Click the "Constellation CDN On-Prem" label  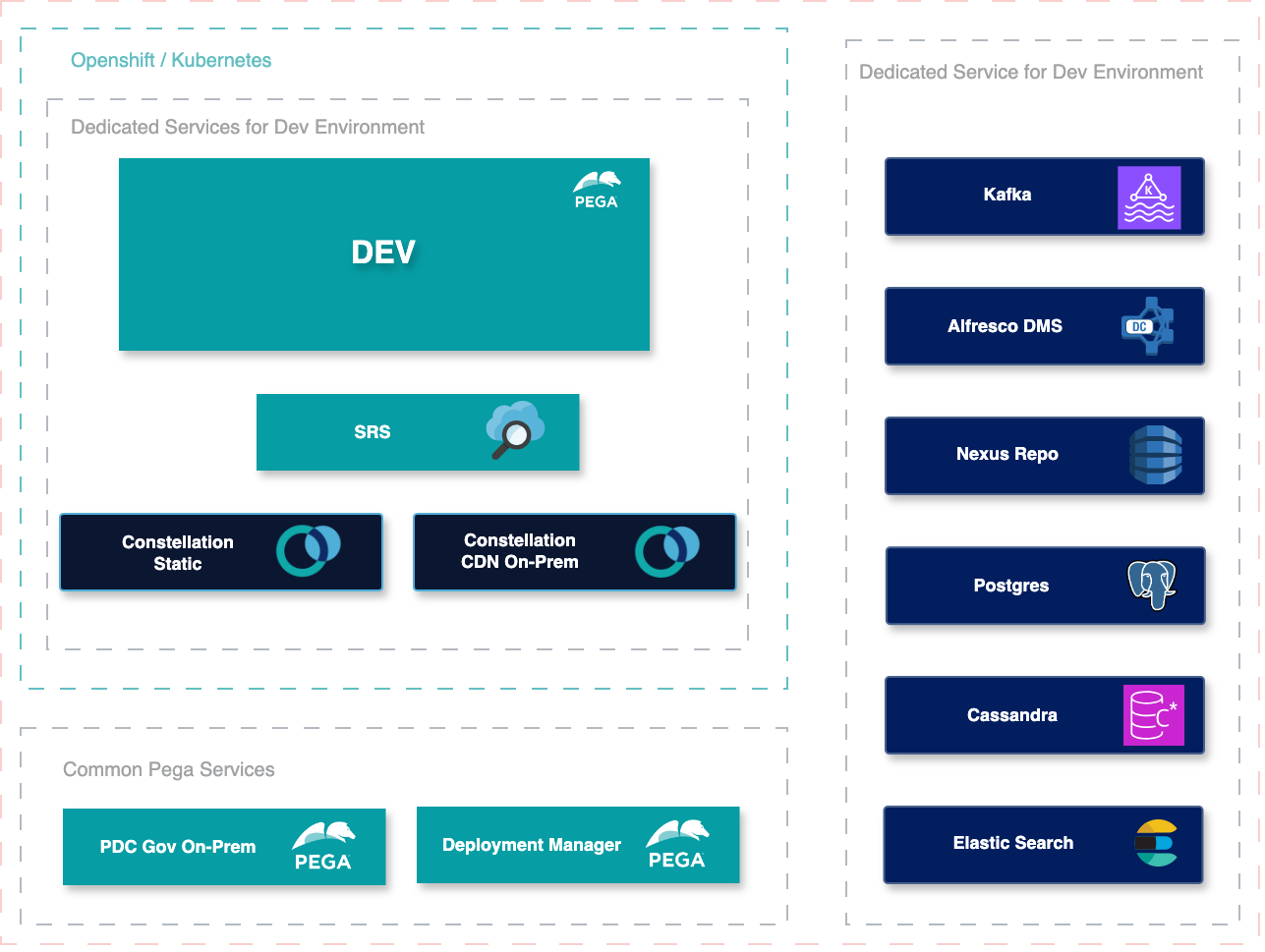click(520, 551)
